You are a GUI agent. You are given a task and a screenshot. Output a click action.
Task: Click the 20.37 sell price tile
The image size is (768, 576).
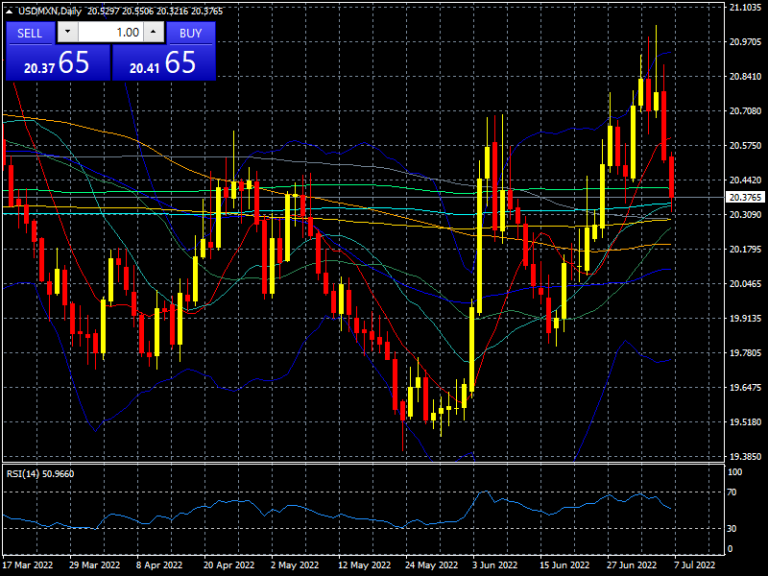pyautogui.click(x=56, y=63)
